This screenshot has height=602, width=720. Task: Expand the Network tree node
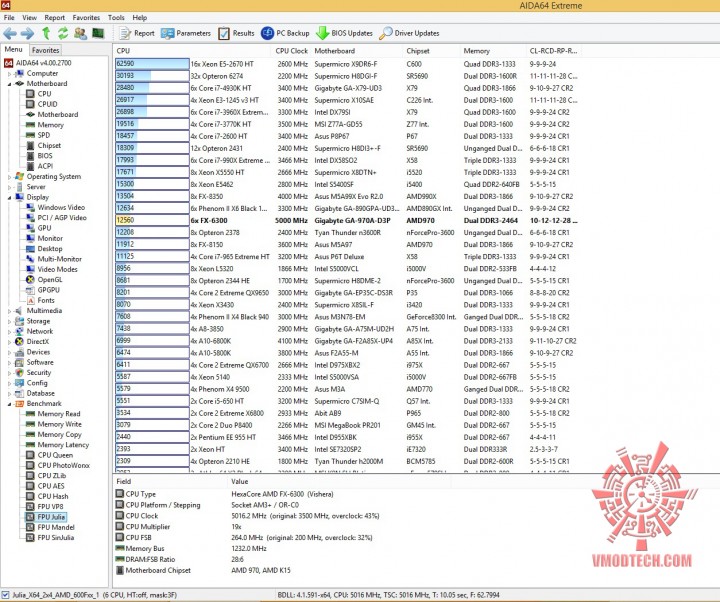(9, 332)
